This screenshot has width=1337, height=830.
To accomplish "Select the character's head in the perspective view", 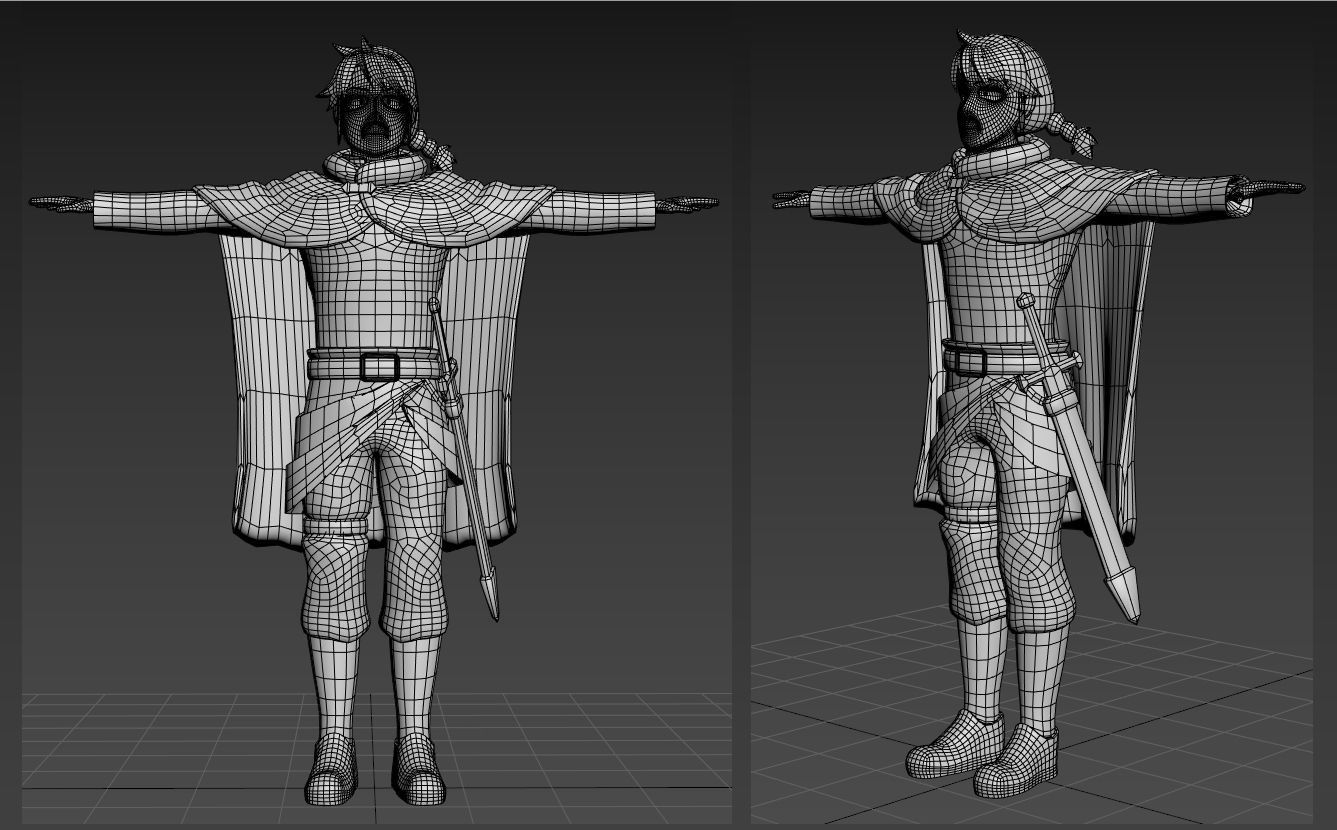I will tap(1000, 92).
